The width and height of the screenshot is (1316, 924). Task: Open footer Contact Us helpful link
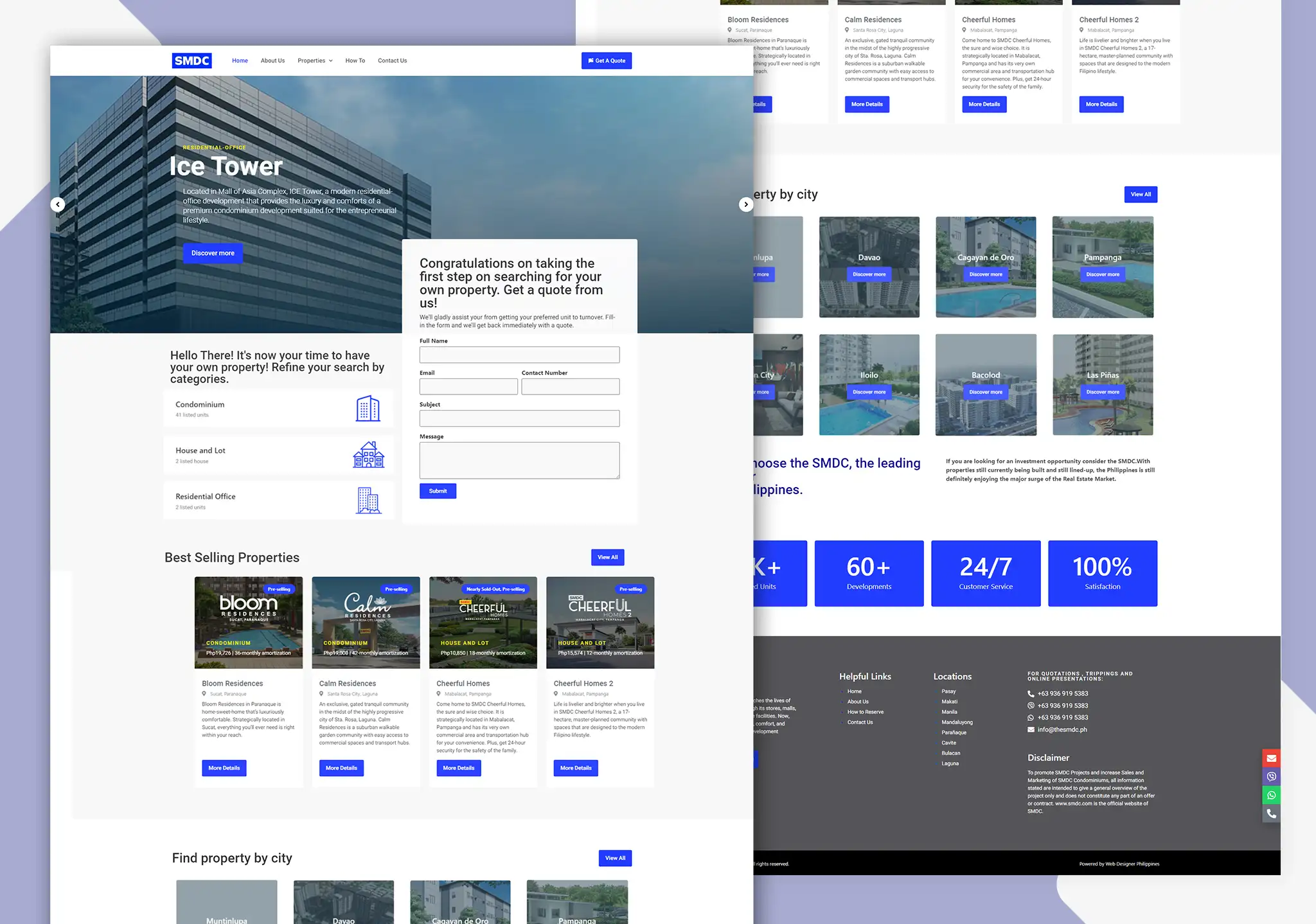coord(860,722)
